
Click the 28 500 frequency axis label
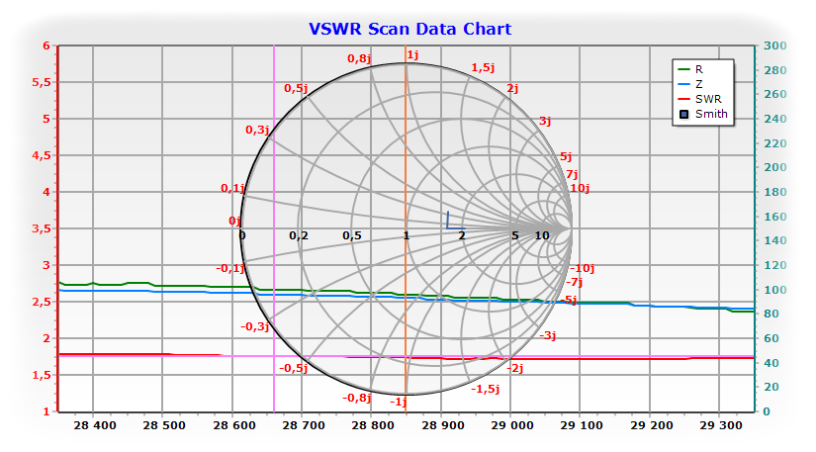pyautogui.click(x=164, y=425)
